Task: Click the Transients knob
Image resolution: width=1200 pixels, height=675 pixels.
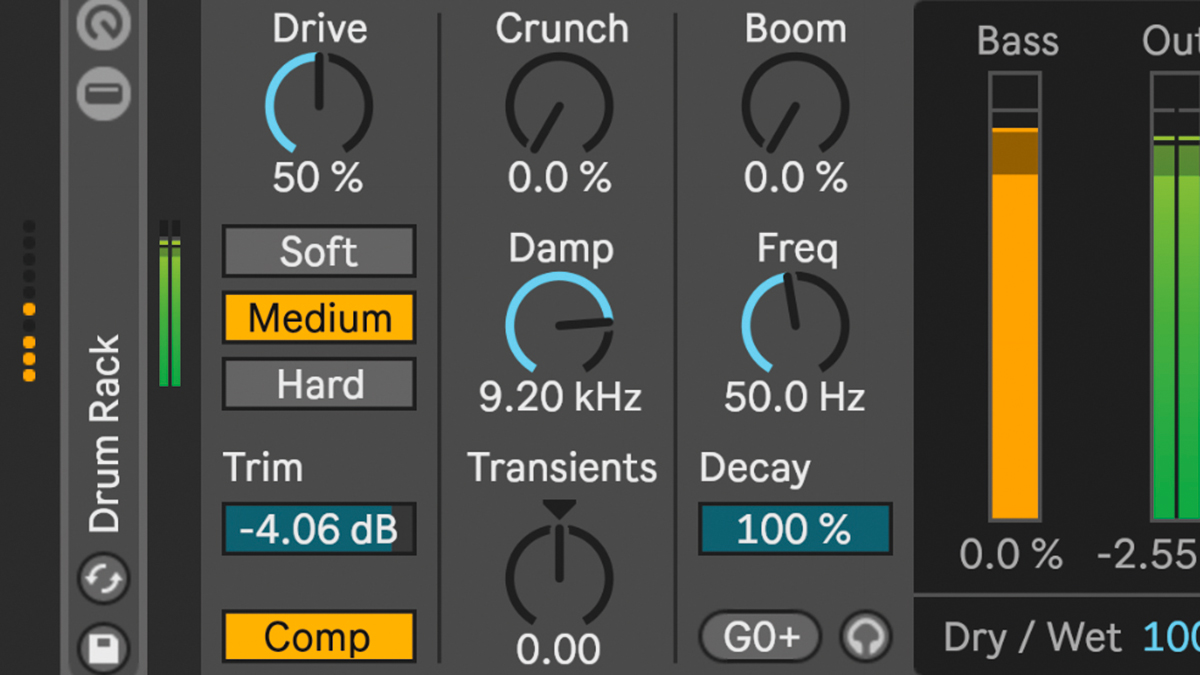Action: 559,575
